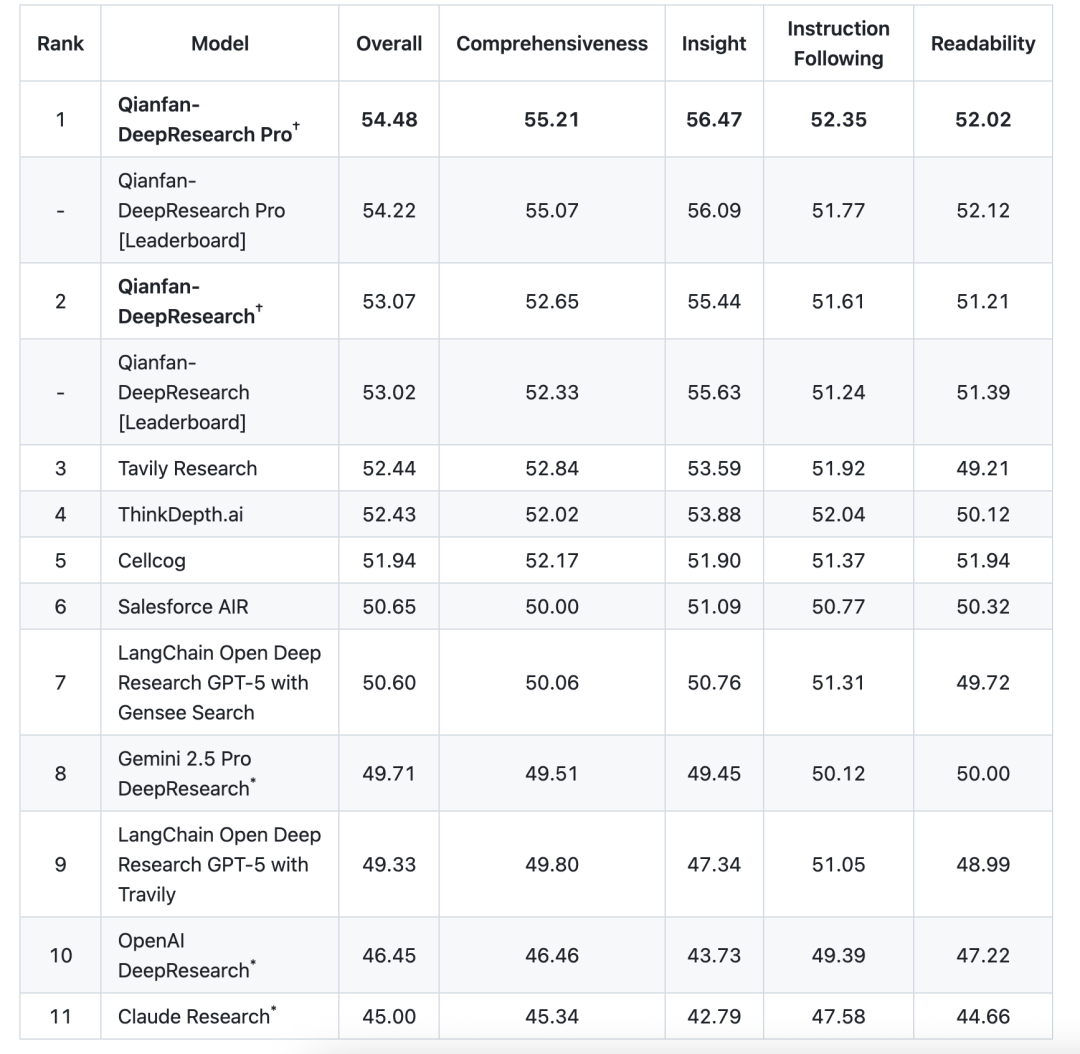Click Claude Research's overall score 45.00
Viewport: 1080px width, 1054px height.
click(389, 1017)
